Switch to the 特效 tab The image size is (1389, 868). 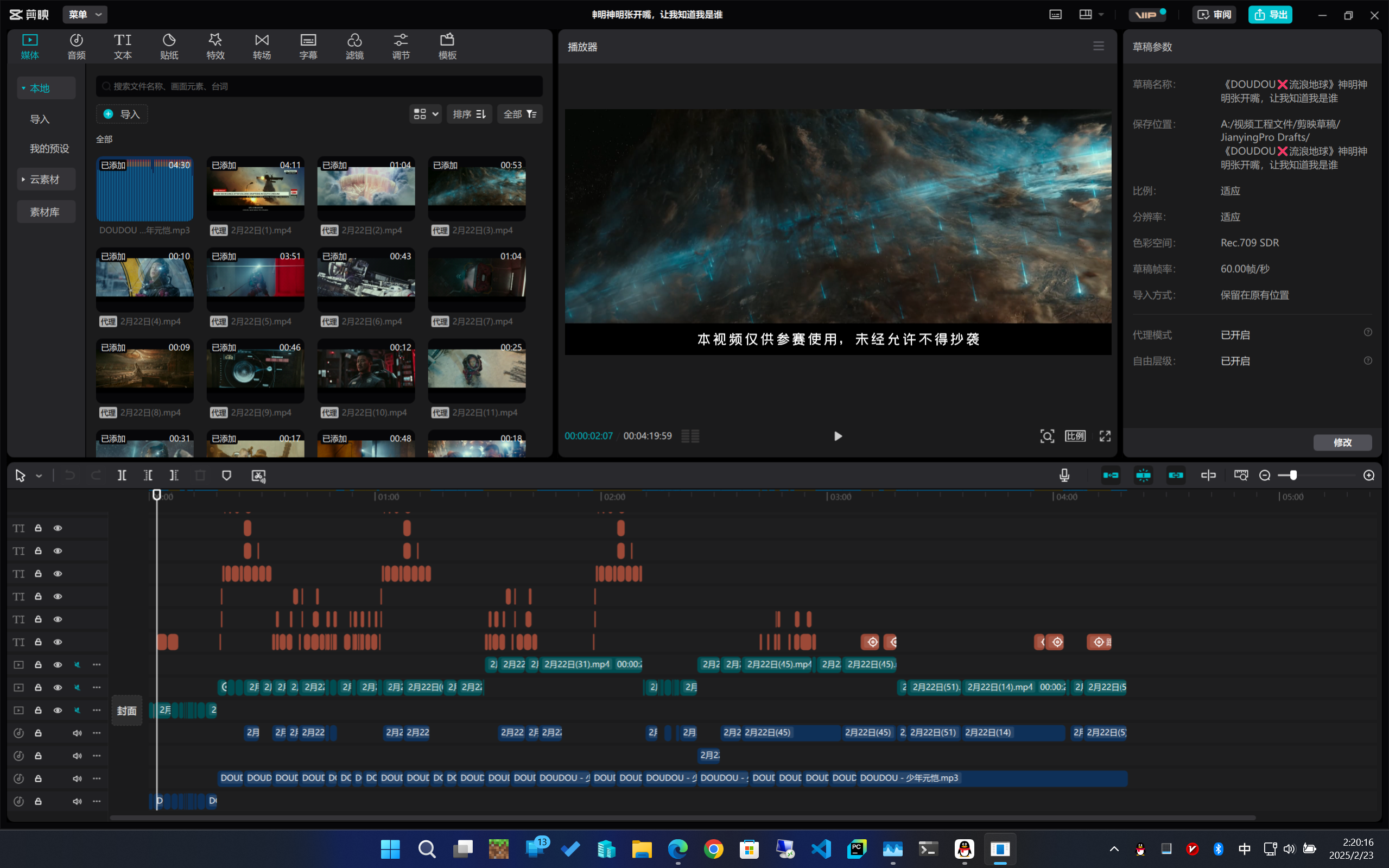click(215, 47)
